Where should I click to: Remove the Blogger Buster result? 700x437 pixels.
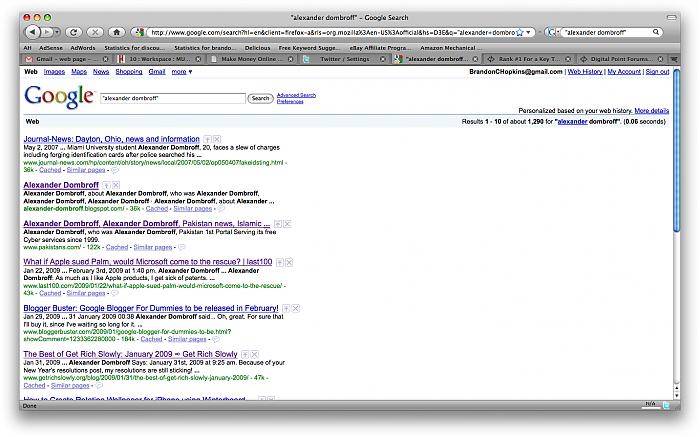tap(296, 308)
